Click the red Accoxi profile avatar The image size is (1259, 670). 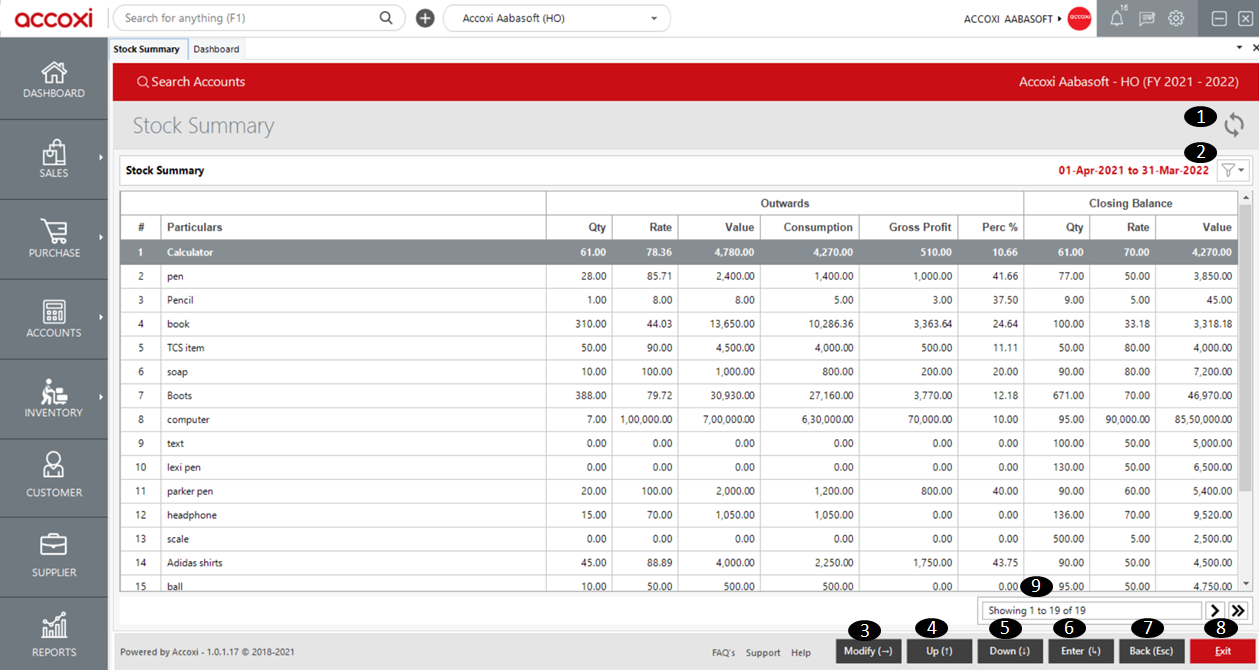pyautogui.click(x=1079, y=18)
